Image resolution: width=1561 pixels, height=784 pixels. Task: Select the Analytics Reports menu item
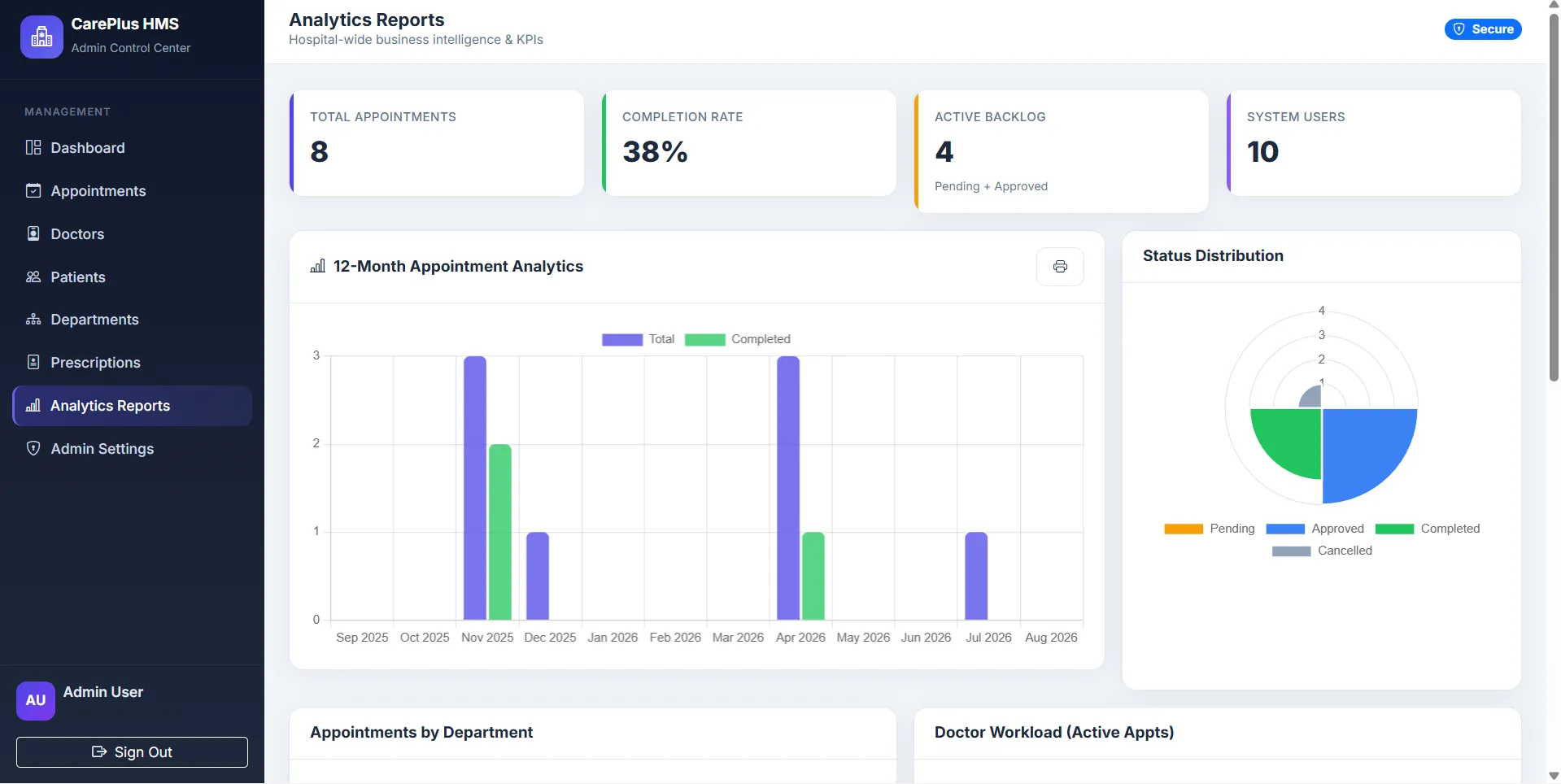pos(132,405)
